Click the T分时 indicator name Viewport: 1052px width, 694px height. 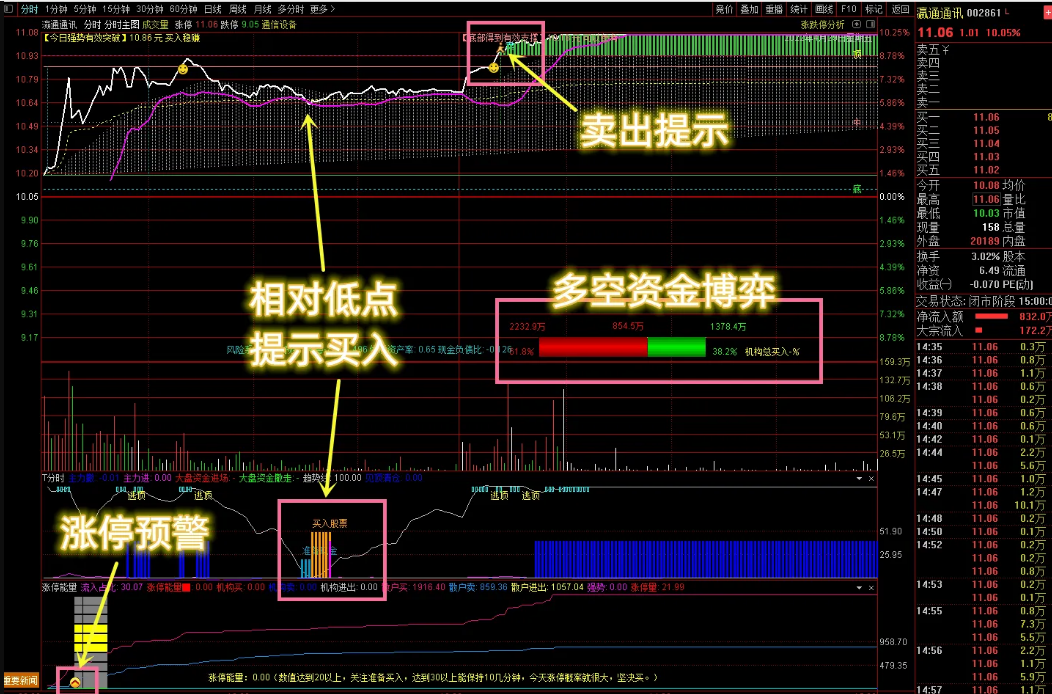(53, 478)
